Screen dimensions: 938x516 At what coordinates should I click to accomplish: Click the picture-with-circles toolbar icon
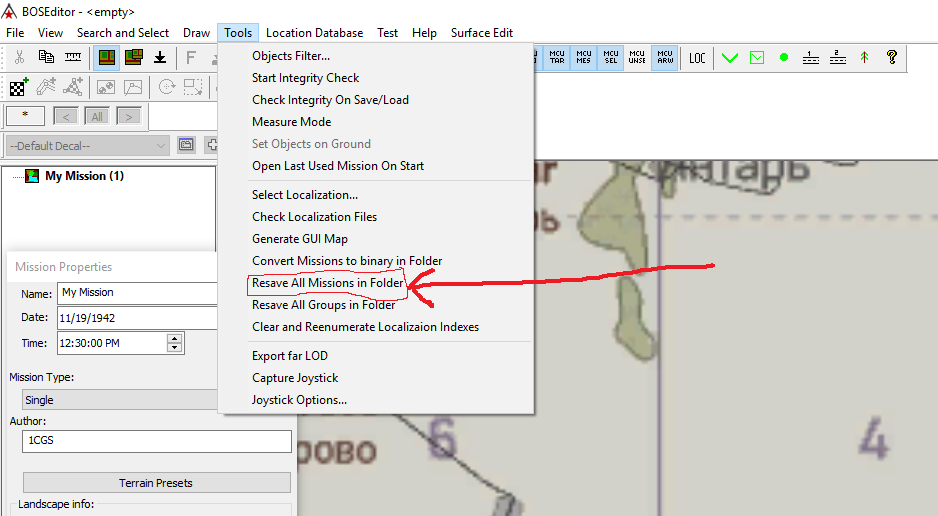click(106, 87)
